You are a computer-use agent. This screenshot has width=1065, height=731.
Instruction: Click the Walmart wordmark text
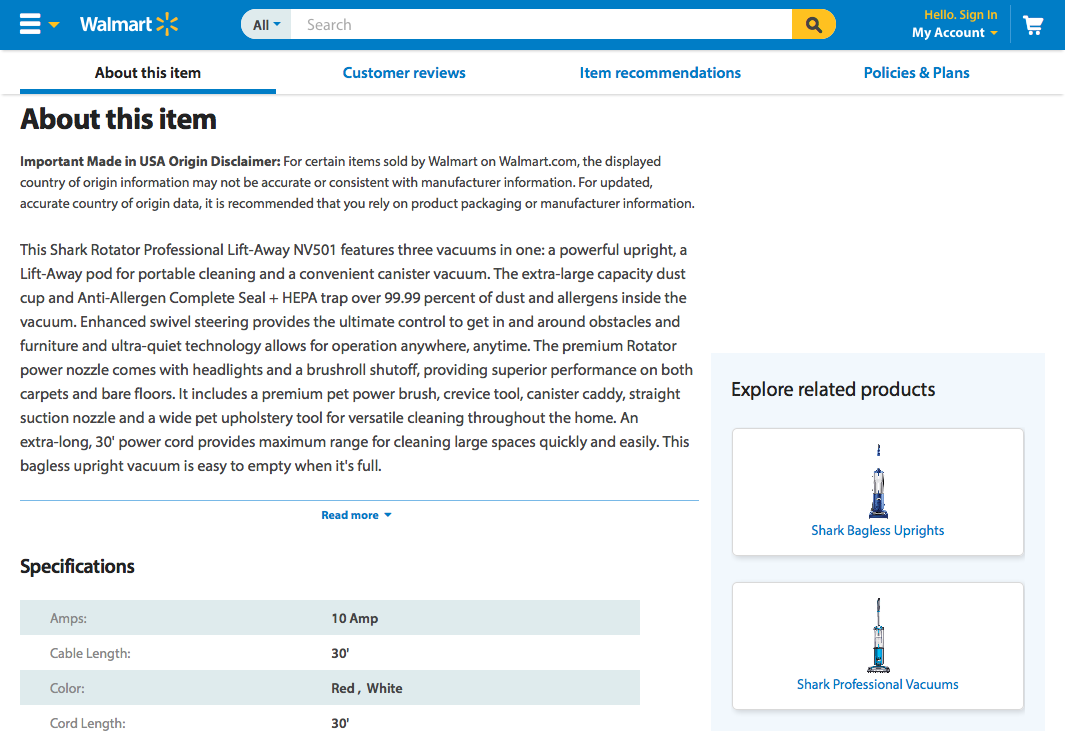coord(116,24)
